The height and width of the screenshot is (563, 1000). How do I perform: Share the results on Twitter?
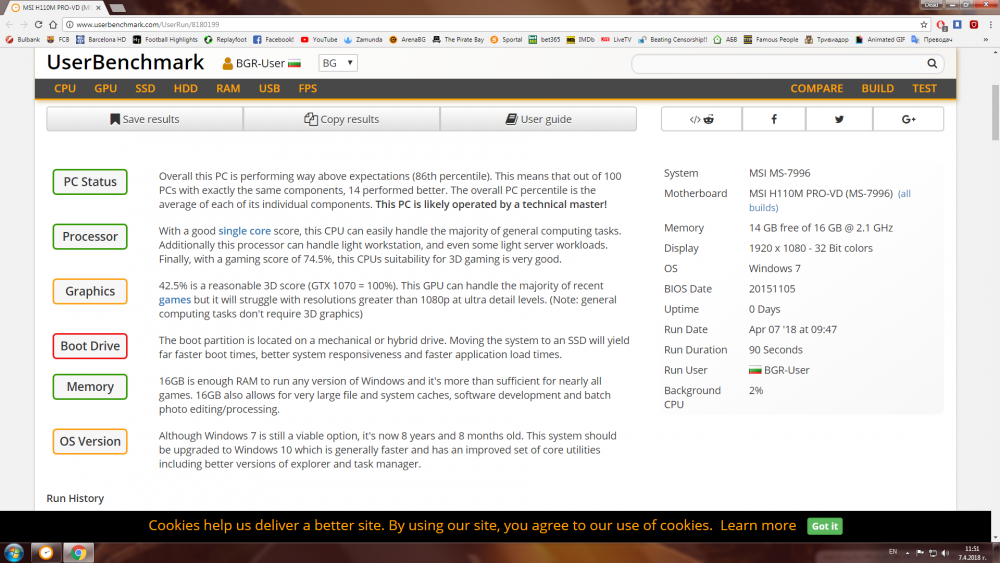pyautogui.click(x=839, y=119)
